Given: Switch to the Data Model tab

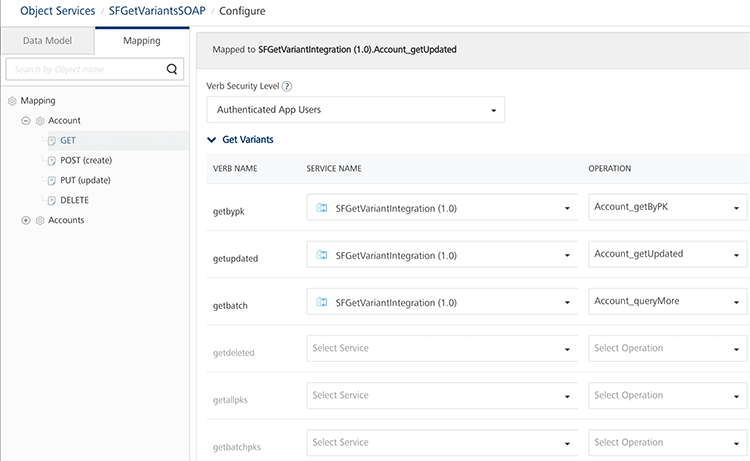Looking at the screenshot, I should (x=47, y=41).
